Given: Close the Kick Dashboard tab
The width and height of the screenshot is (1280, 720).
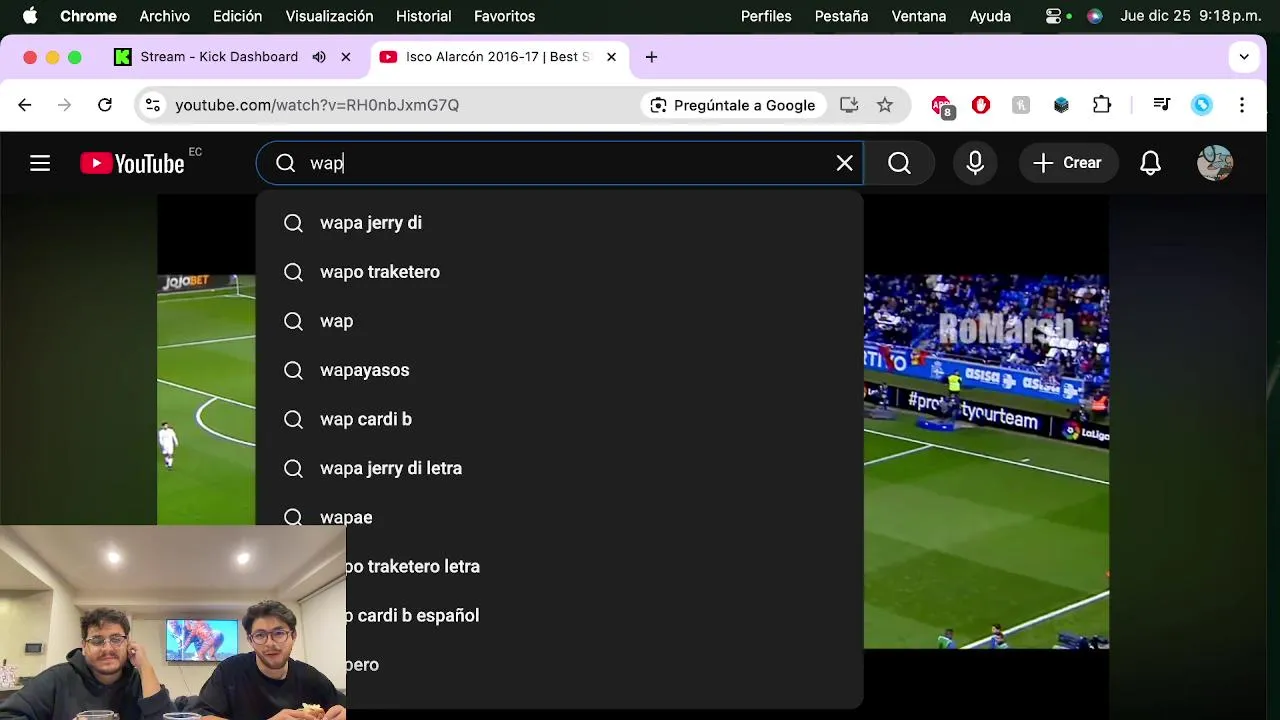Looking at the screenshot, I should tap(346, 57).
